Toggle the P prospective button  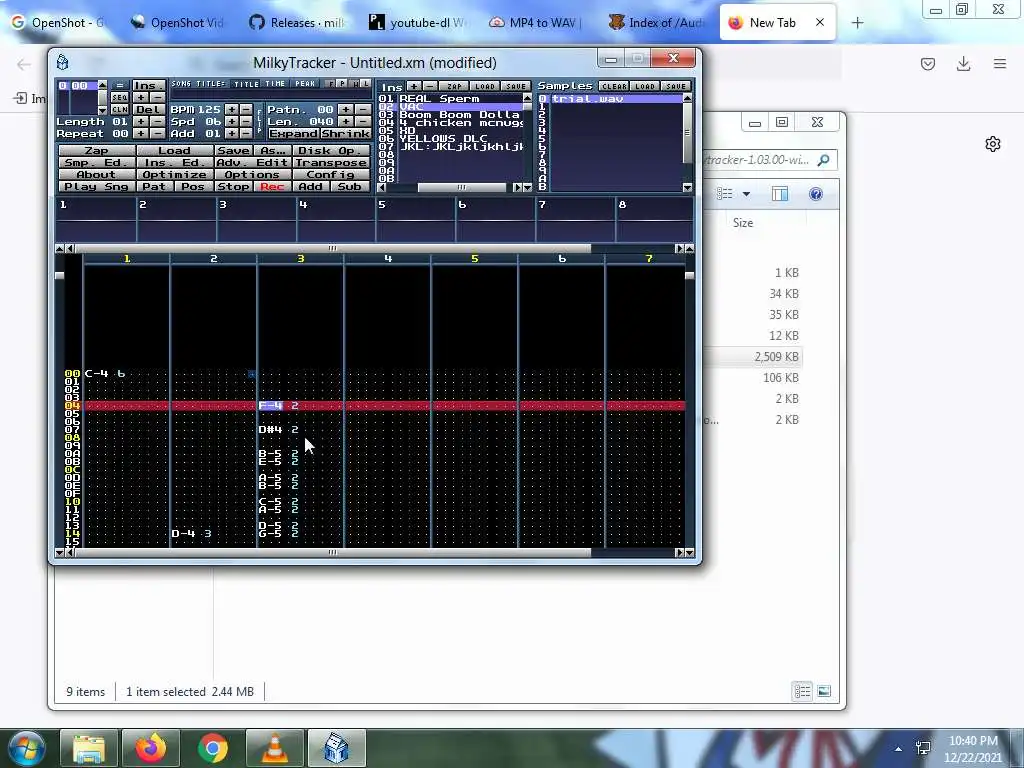click(343, 84)
